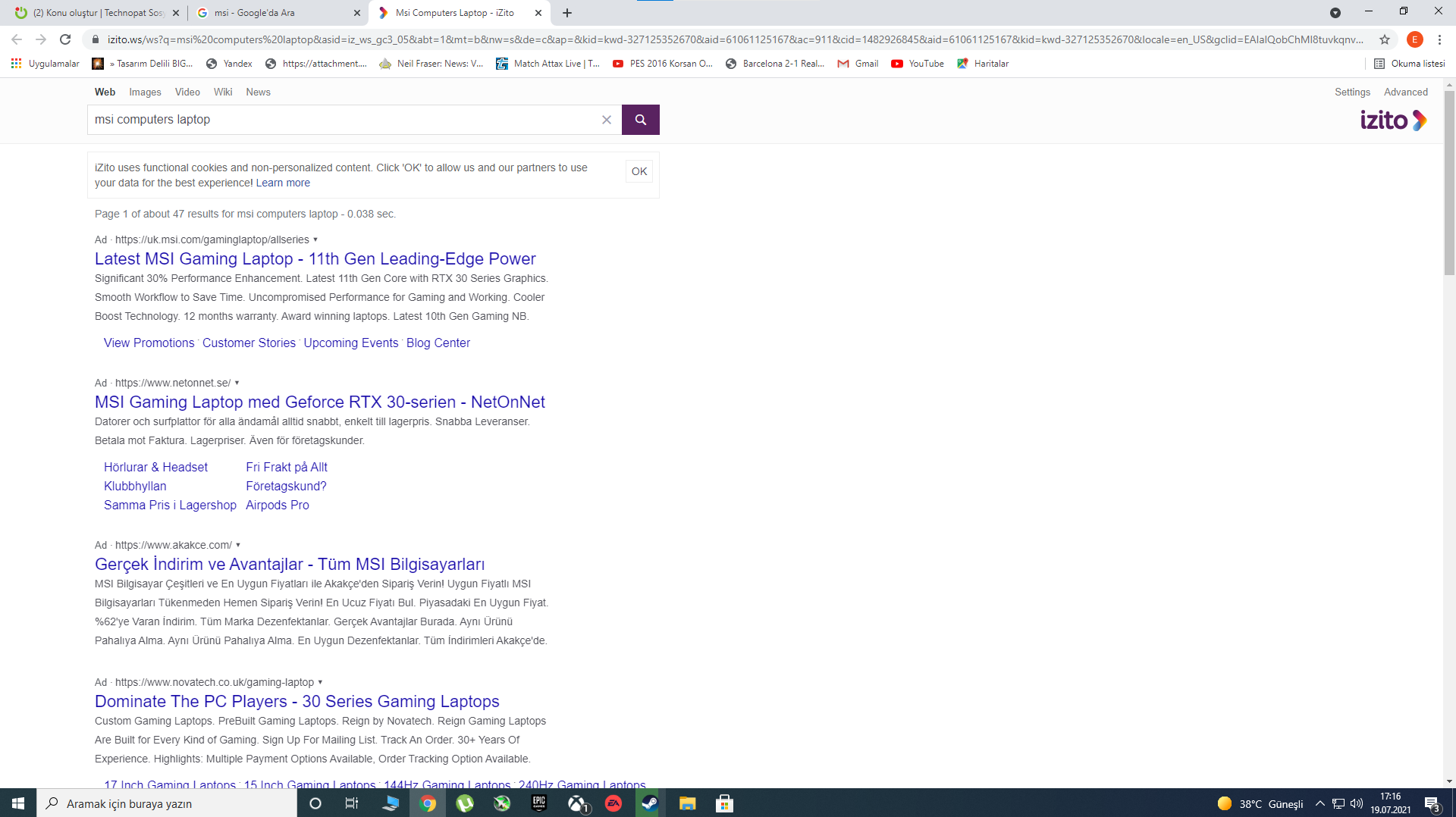Open the Learn more cookie link
The image size is (1456, 817).
[283, 183]
